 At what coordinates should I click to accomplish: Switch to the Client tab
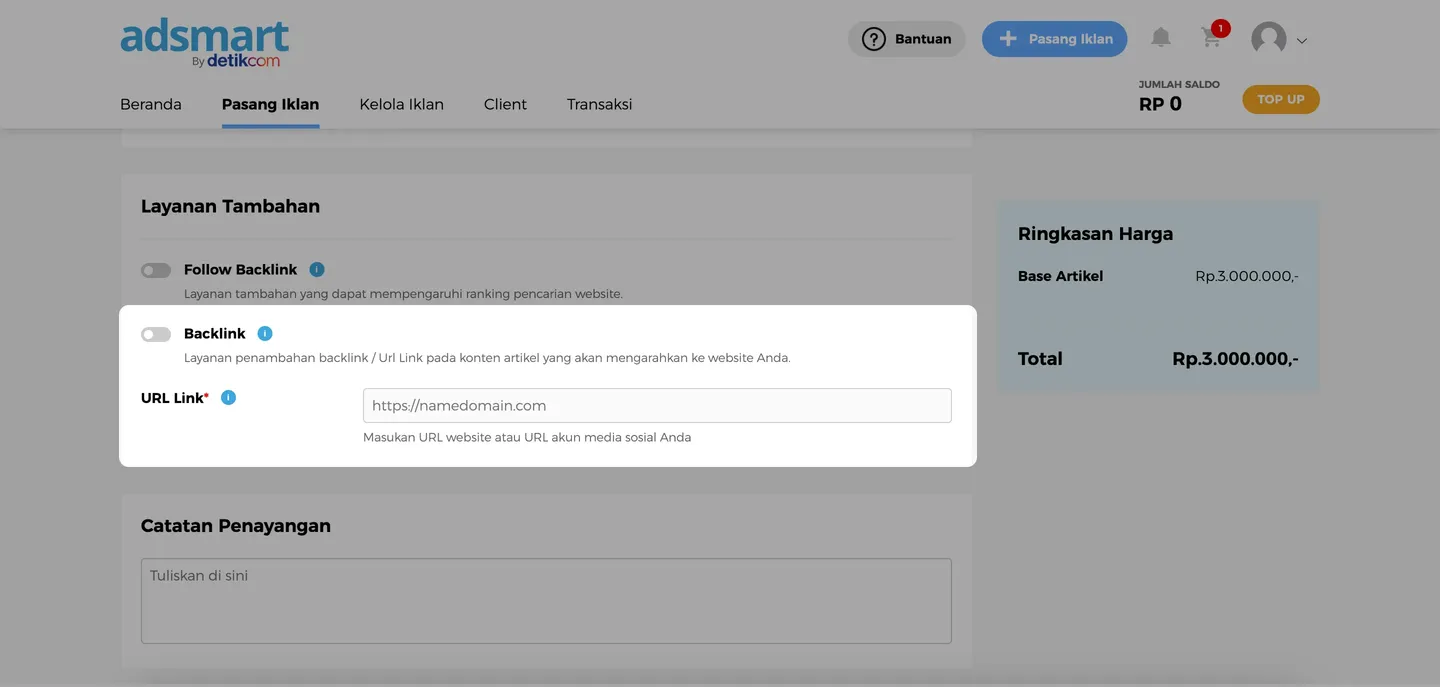point(505,104)
